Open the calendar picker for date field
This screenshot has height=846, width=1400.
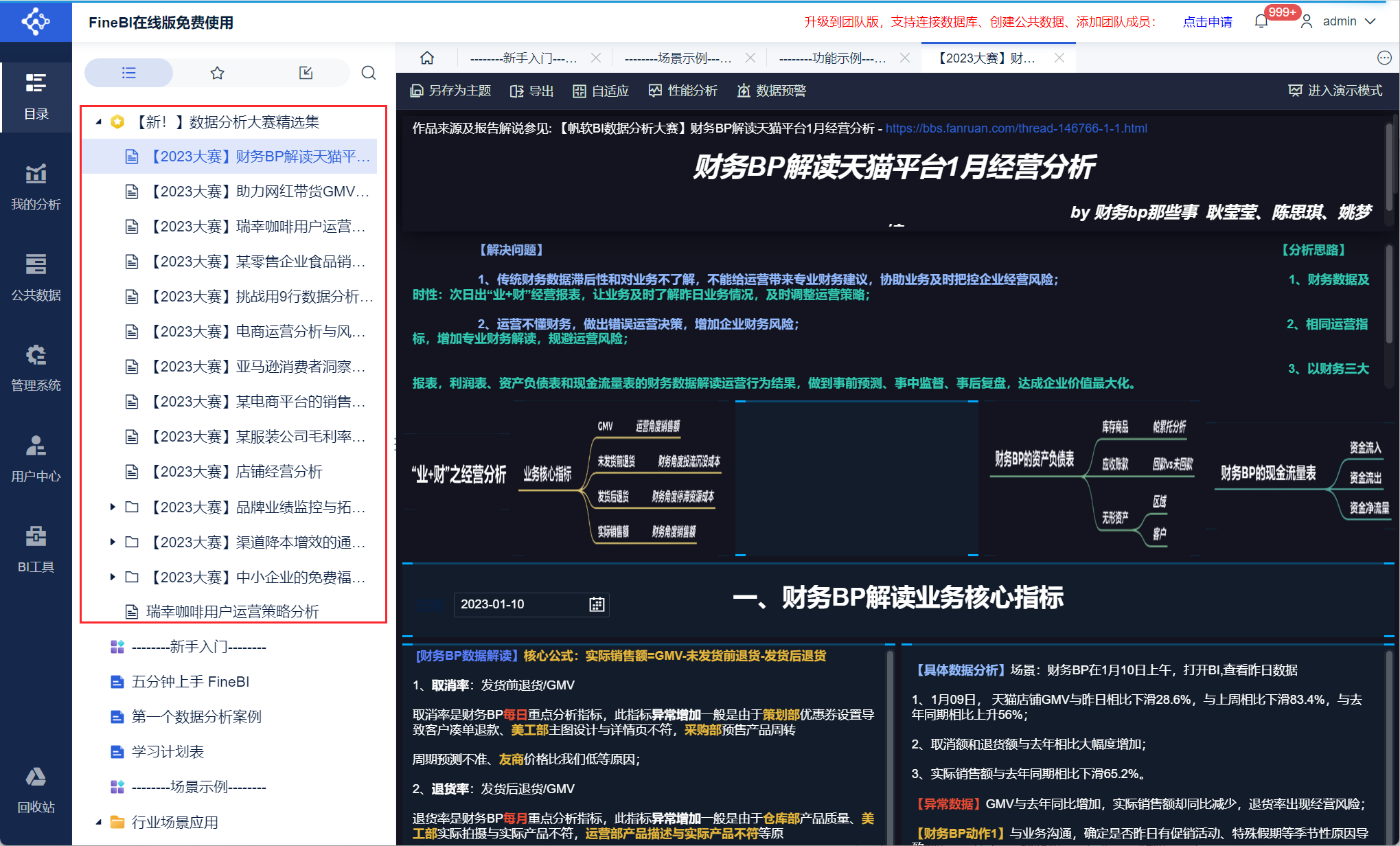(597, 604)
